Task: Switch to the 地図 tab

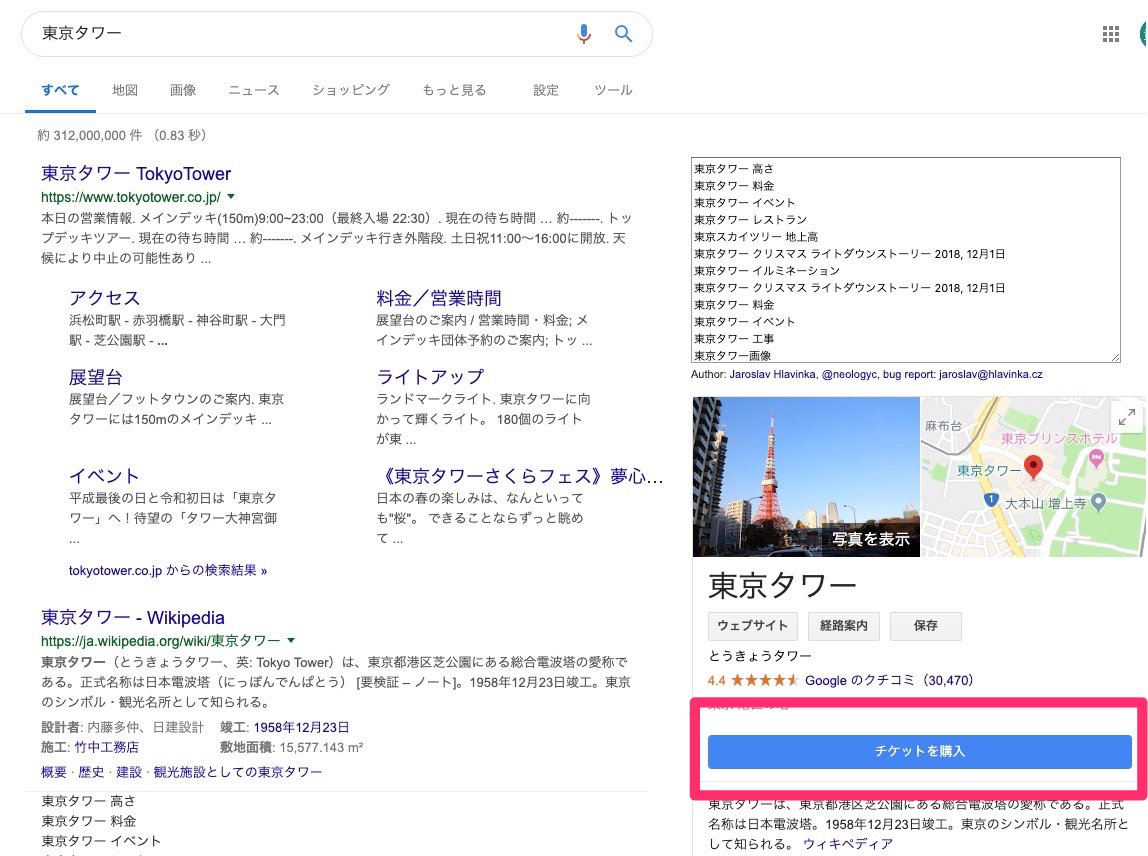Action: [x=125, y=90]
